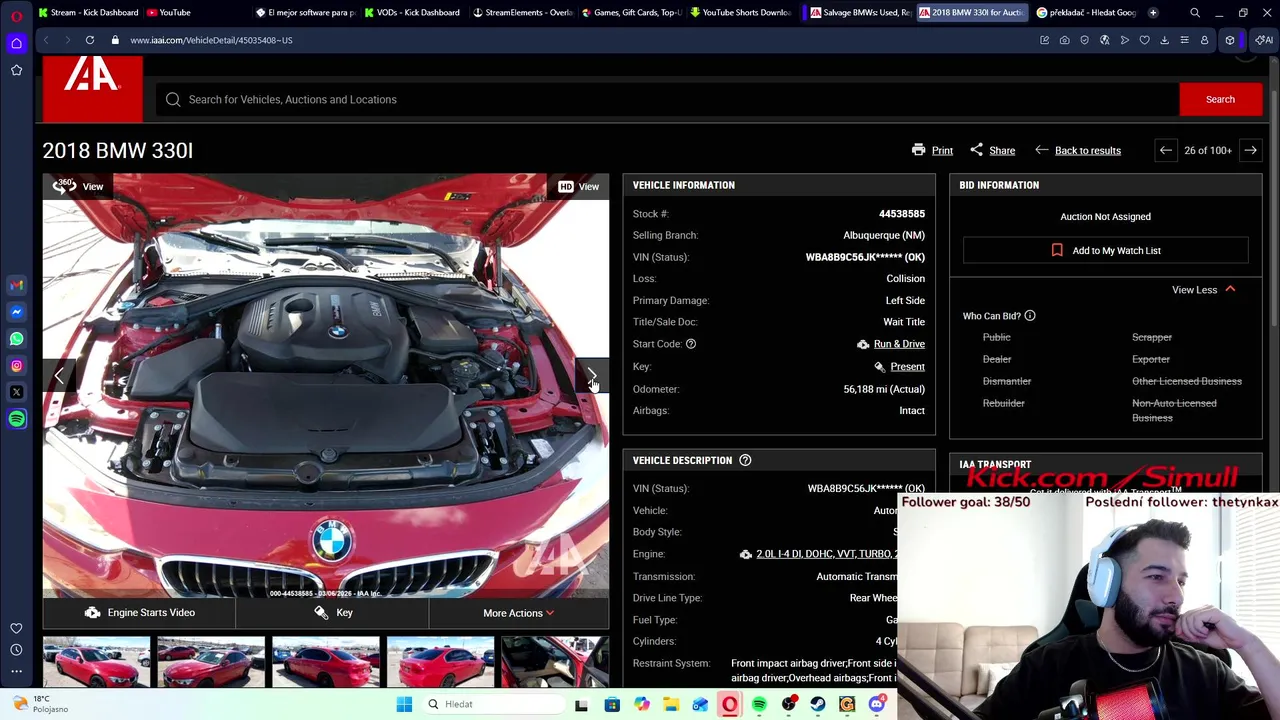Open the sidebar history clock icon

coord(16,650)
